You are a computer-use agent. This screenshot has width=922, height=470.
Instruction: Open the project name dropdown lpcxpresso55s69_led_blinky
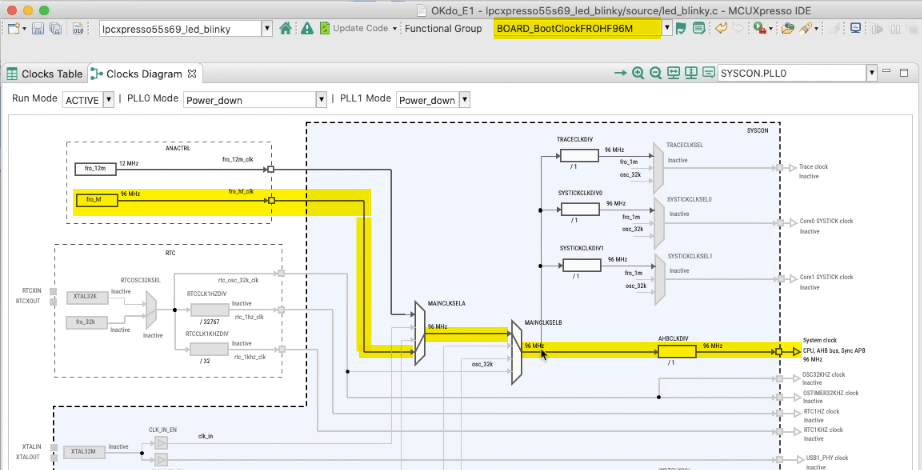(x=266, y=29)
